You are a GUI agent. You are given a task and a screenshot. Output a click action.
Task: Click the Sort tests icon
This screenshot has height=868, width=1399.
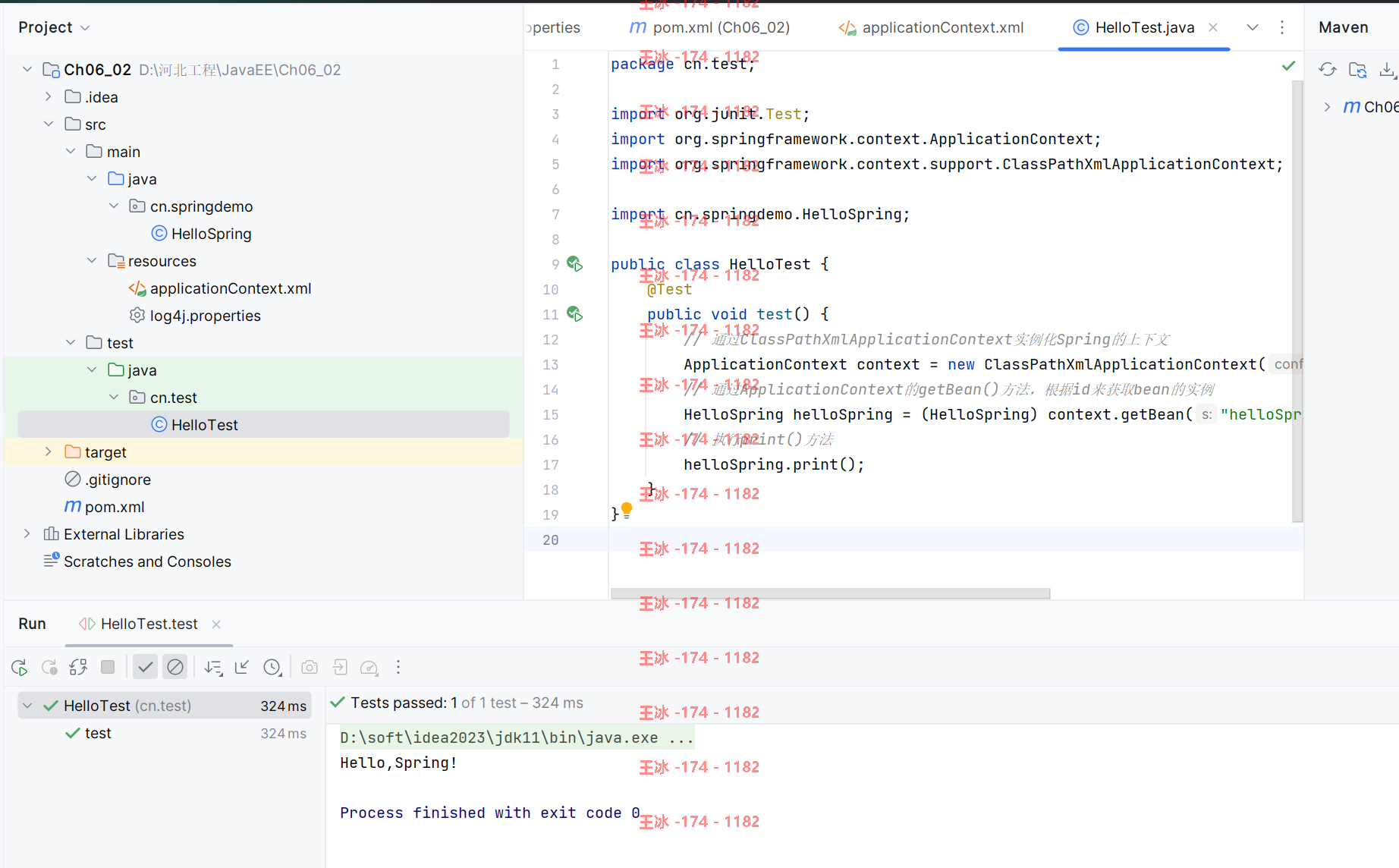coord(213,668)
